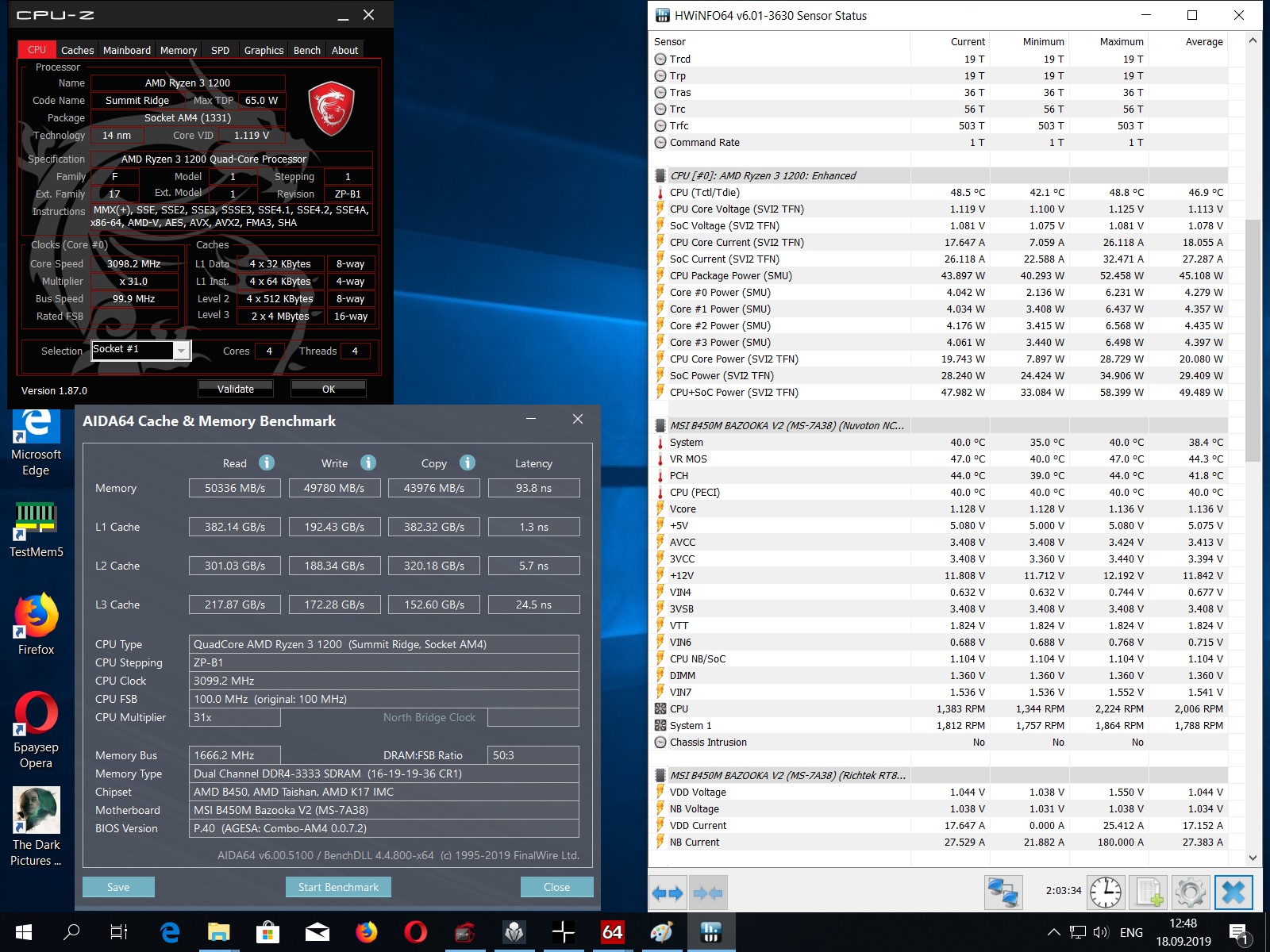Screen dimensions: 1270x952
Task: Open the Socket #1 selection dropdown
Action: pyautogui.click(x=182, y=351)
